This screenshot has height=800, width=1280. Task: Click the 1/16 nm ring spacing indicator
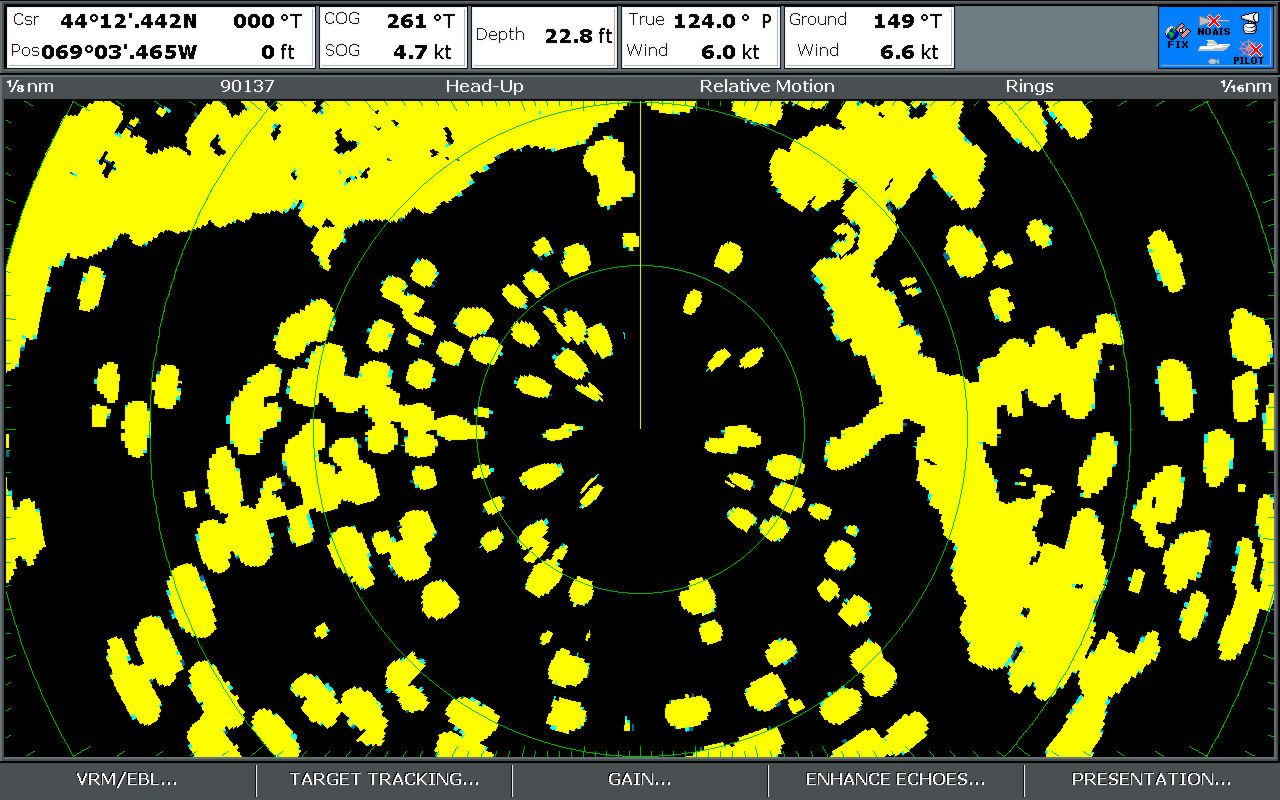pos(1246,86)
